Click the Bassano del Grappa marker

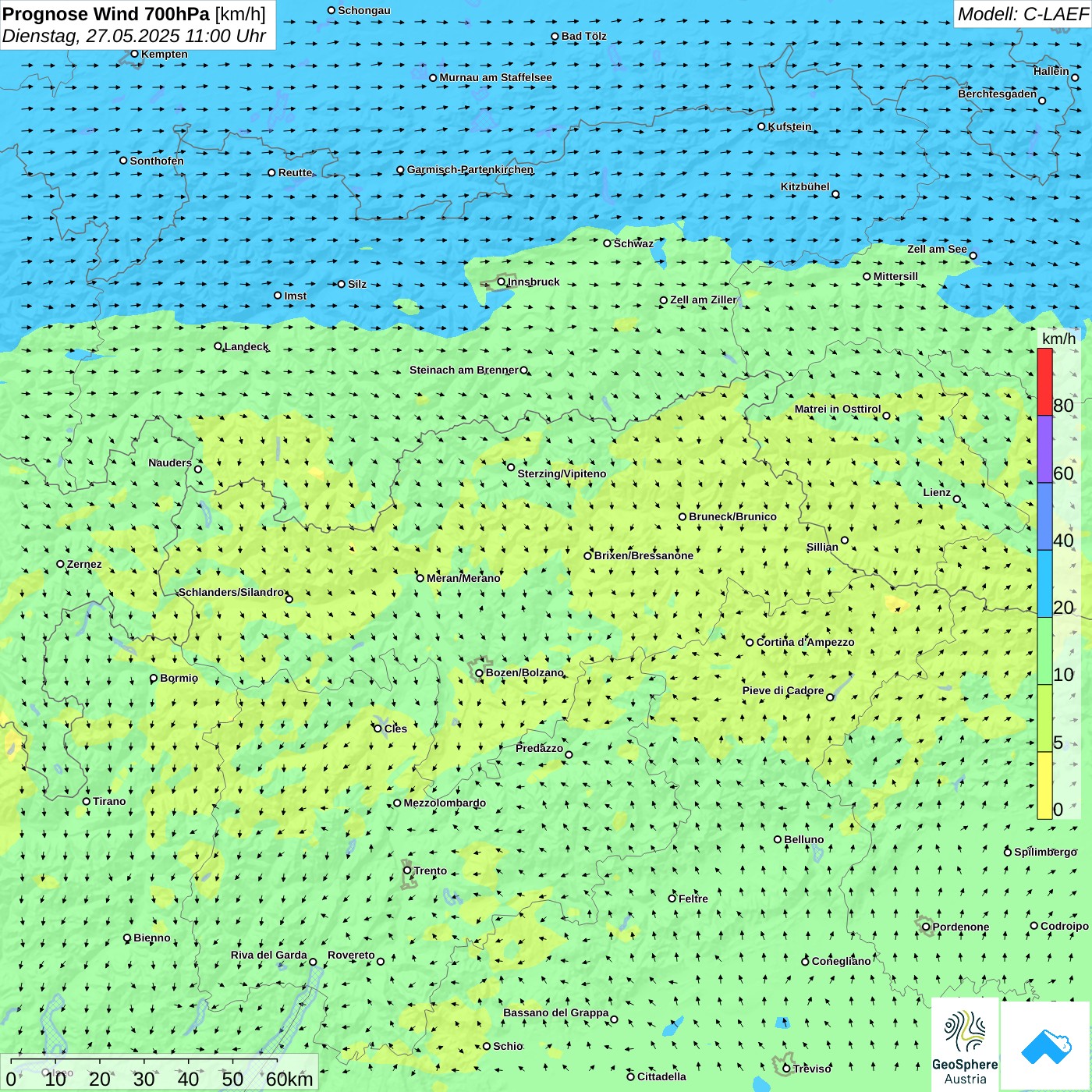(x=614, y=1019)
